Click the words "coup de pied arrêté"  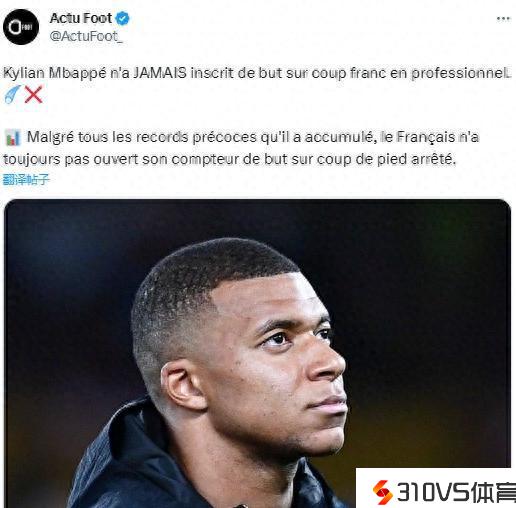(x=386, y=159)
